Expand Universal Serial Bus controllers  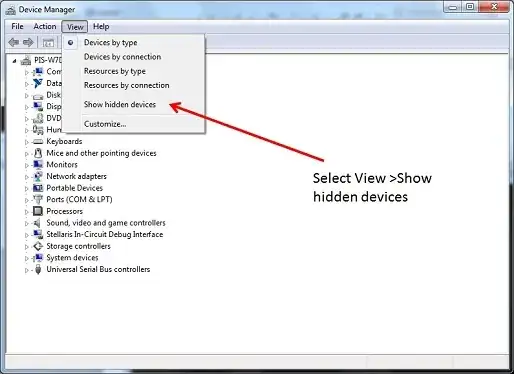[x=27, y=270]
